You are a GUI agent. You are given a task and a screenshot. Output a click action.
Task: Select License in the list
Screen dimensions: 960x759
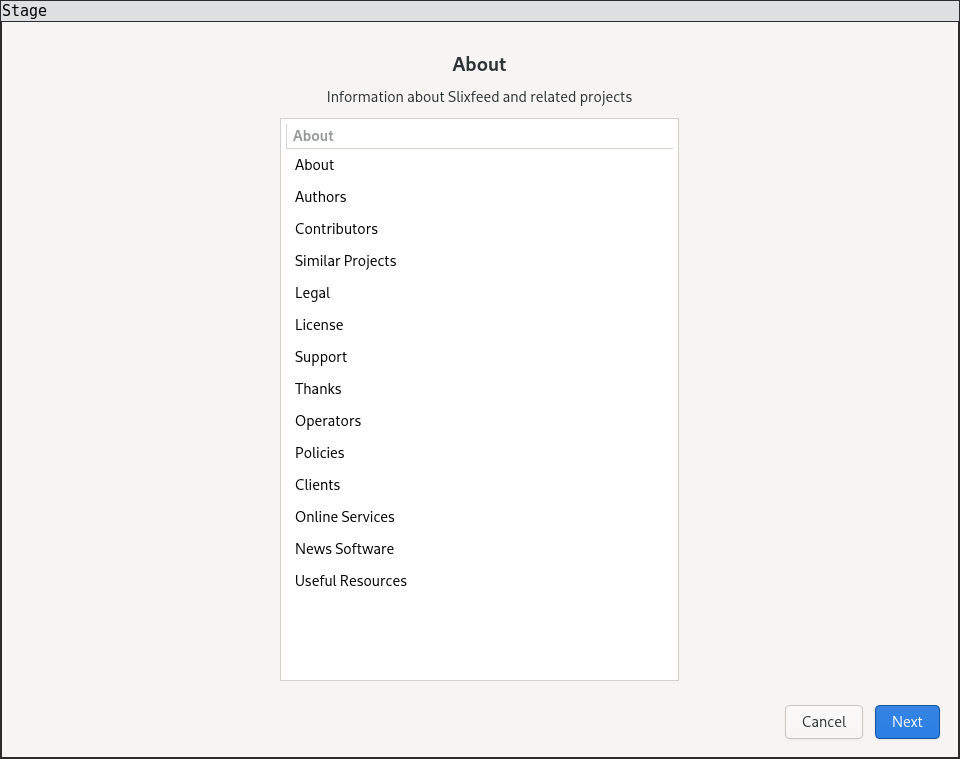click(319, 325)
